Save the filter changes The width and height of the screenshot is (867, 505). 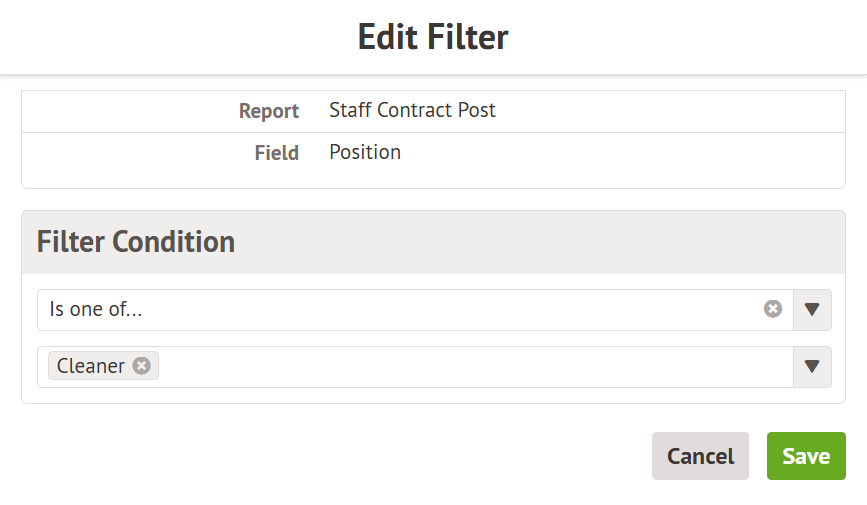tap(806, 456)
